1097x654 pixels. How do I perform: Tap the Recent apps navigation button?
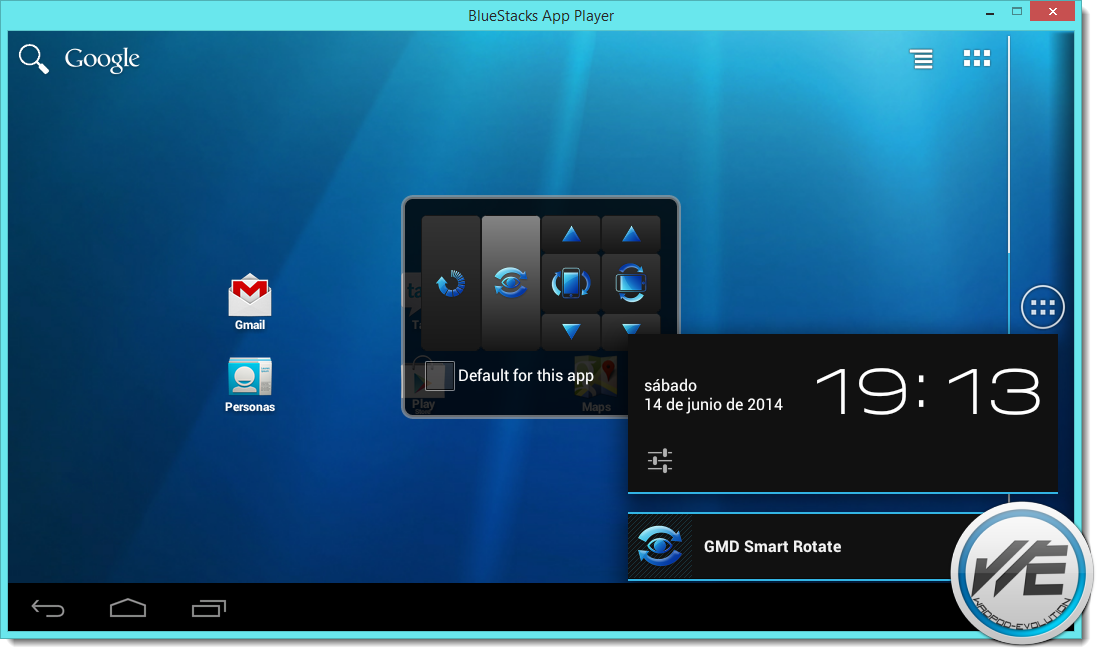209,609
